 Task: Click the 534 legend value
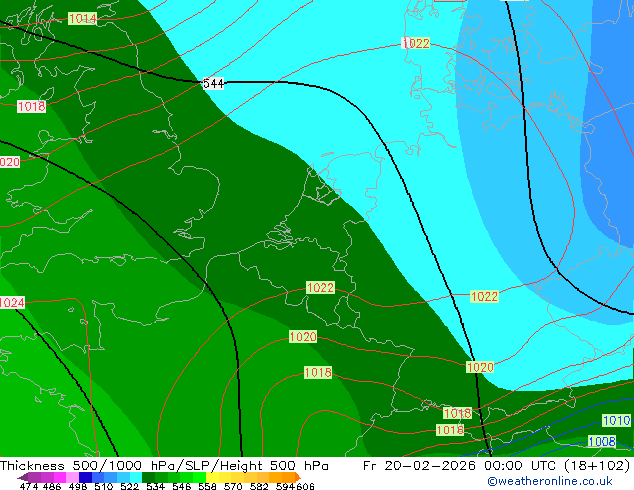point(155,486)
